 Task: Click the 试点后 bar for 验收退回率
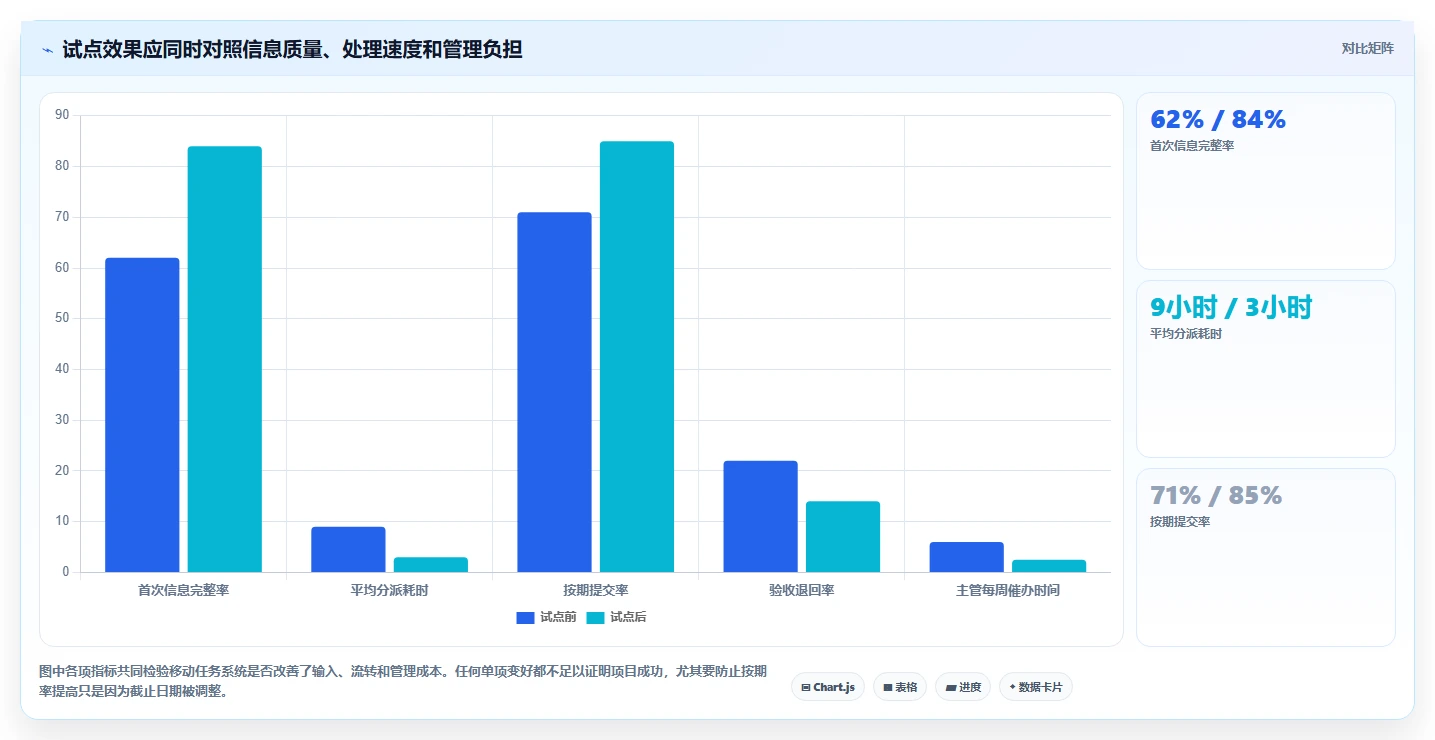click(843, 536)
